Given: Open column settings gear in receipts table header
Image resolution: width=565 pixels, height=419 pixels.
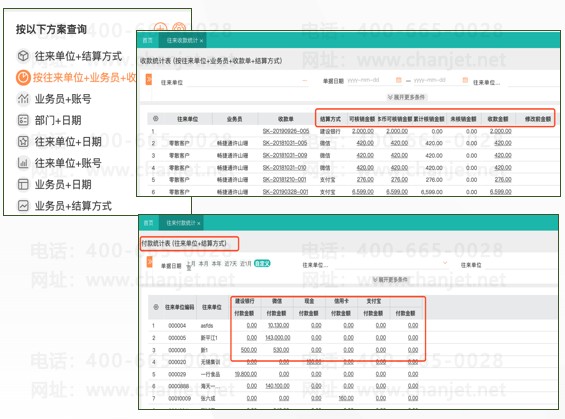Looking at the screenshot, I should click(x=156, y=119).
